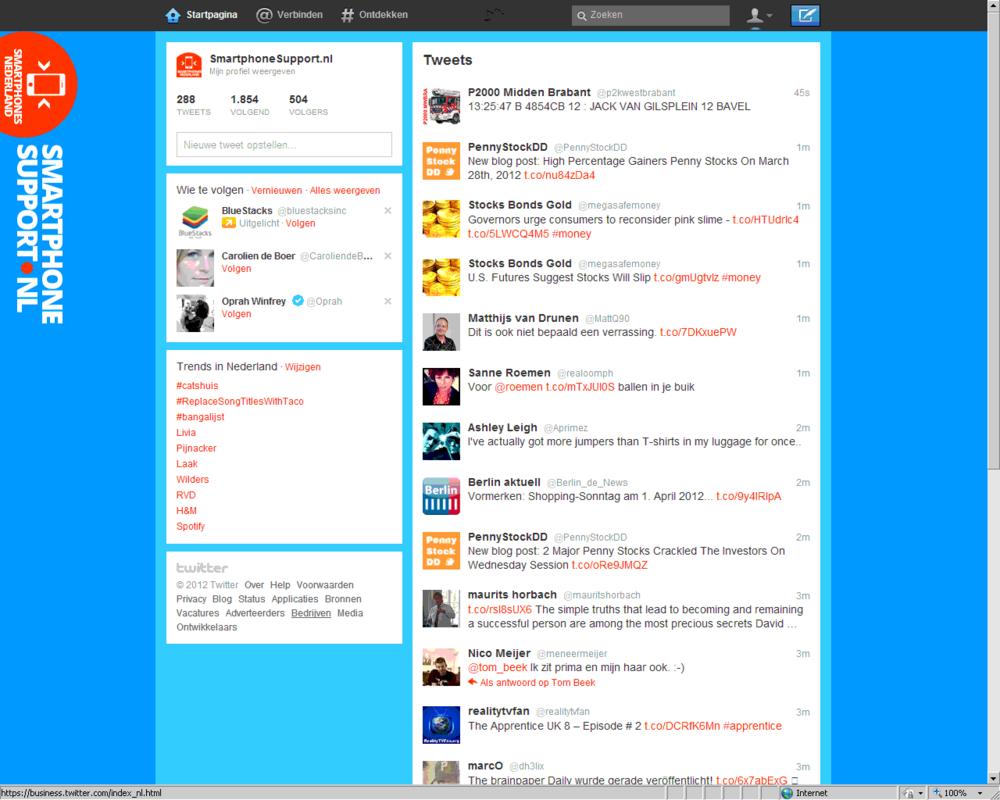Click Oprah Winfrey's avatar
Screen dimensions: 1000x800
click(195, 313)
